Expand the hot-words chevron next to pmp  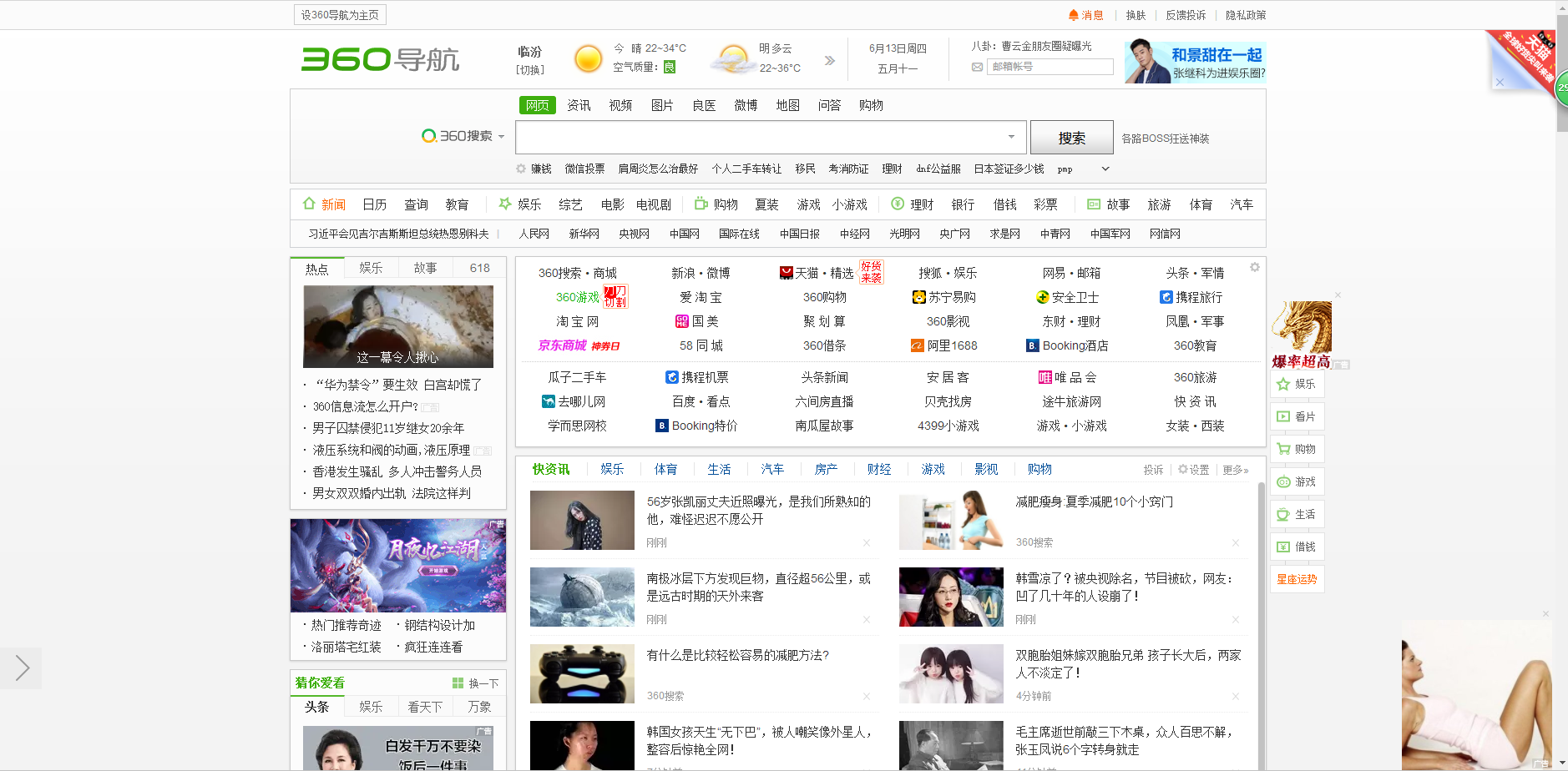coord(1104,169)
